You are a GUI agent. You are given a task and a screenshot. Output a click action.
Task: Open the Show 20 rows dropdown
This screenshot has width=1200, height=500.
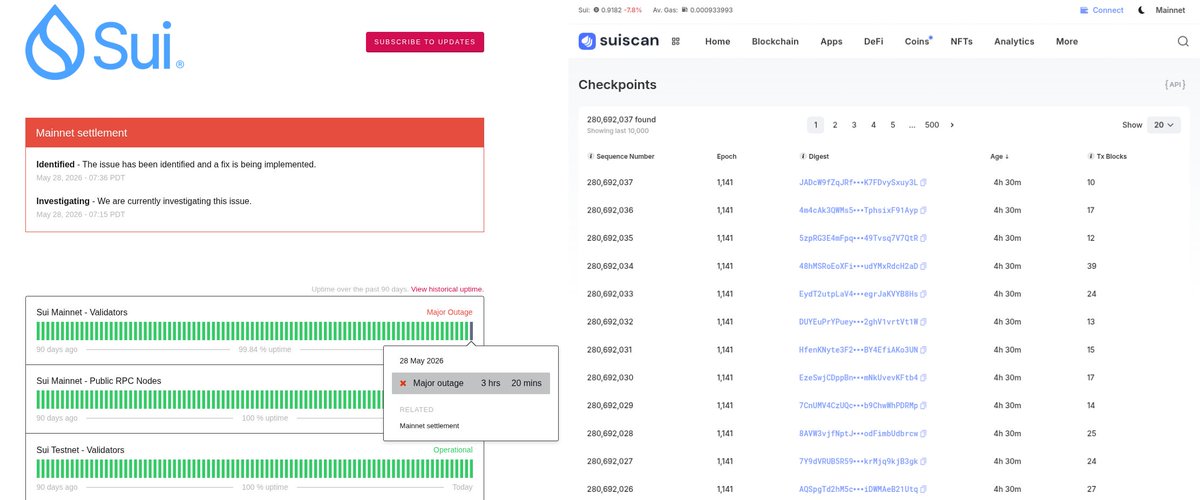1165,125
